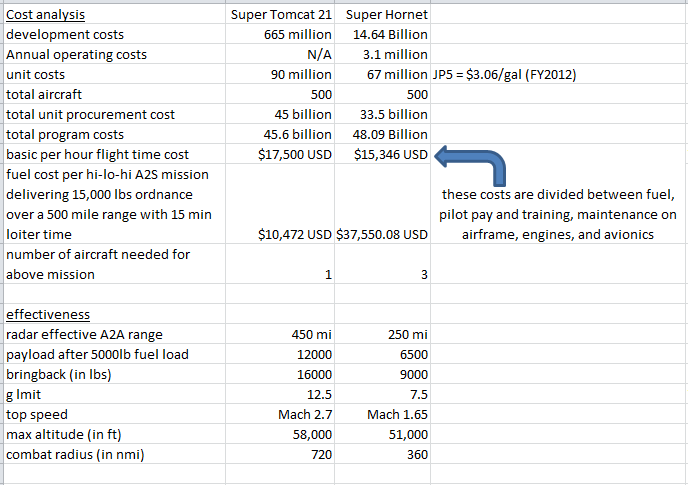Select the '3.1 million' cell

pyautogui.click(x=383, y=54)
